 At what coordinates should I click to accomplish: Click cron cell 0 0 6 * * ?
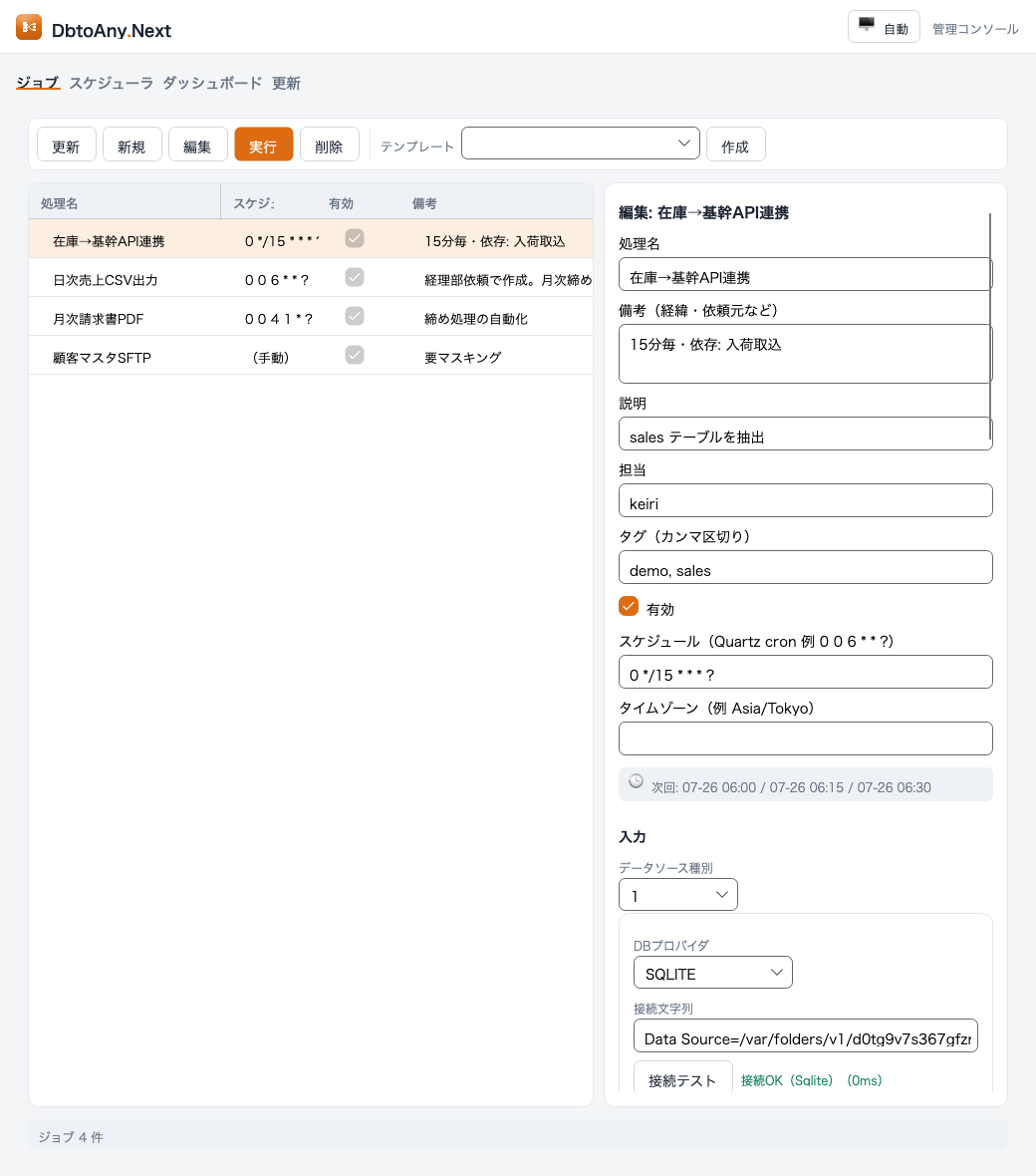(277, 280)
